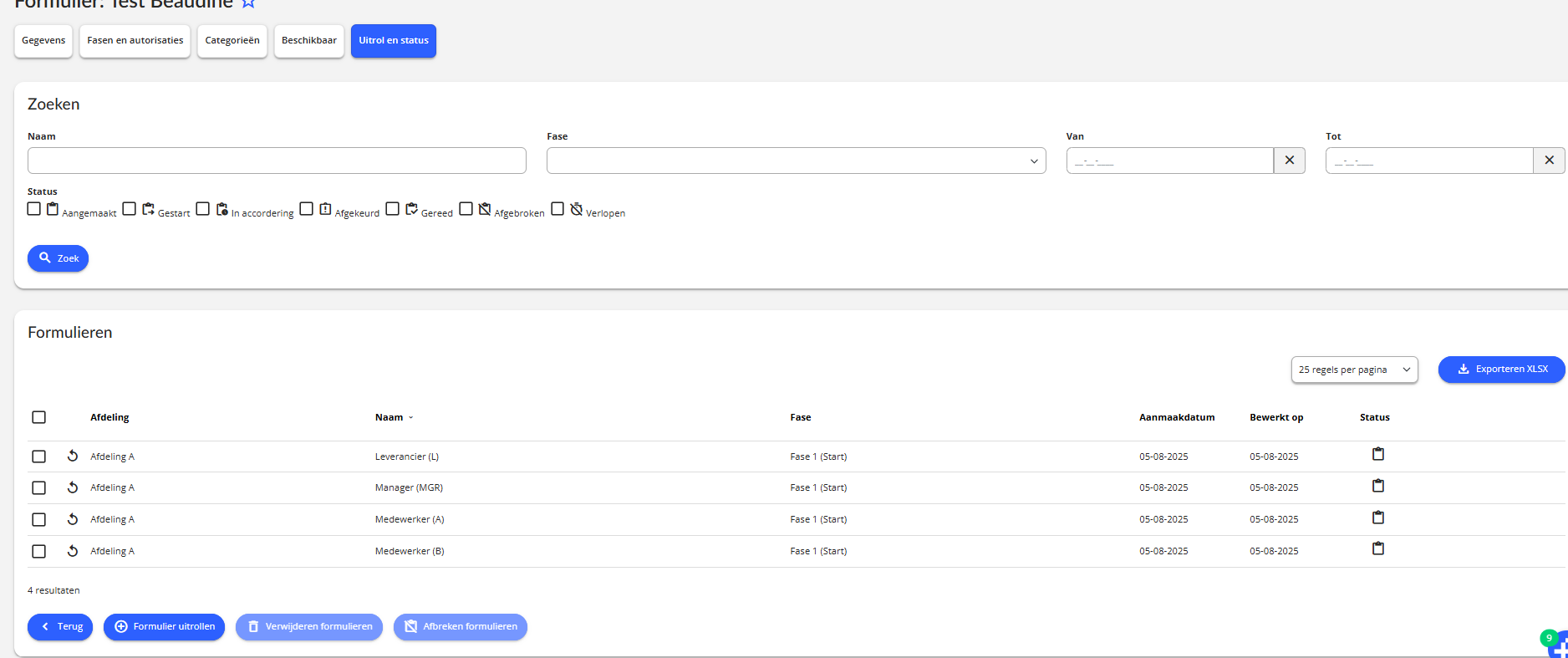Click the Afbreken formulieren button

click(x=461, y=627)
